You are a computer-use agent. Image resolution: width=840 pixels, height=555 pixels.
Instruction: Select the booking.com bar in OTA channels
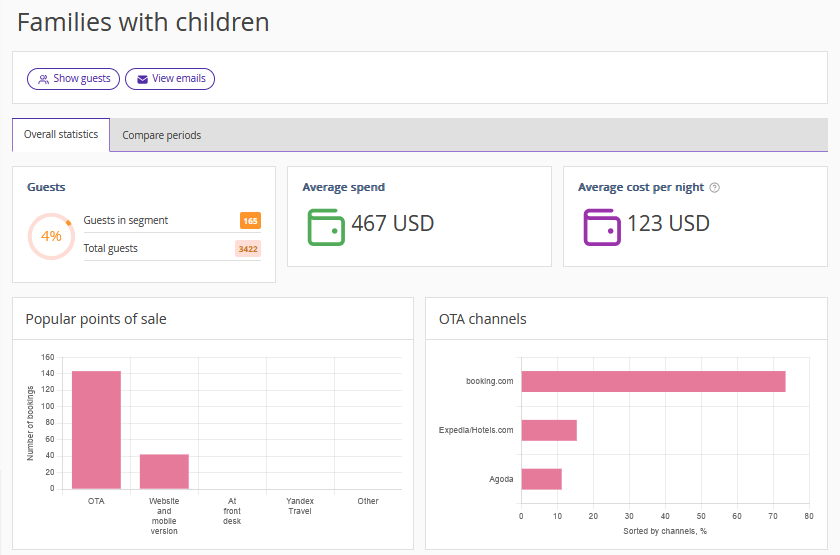pyautogui.click(x=652, y=381)
